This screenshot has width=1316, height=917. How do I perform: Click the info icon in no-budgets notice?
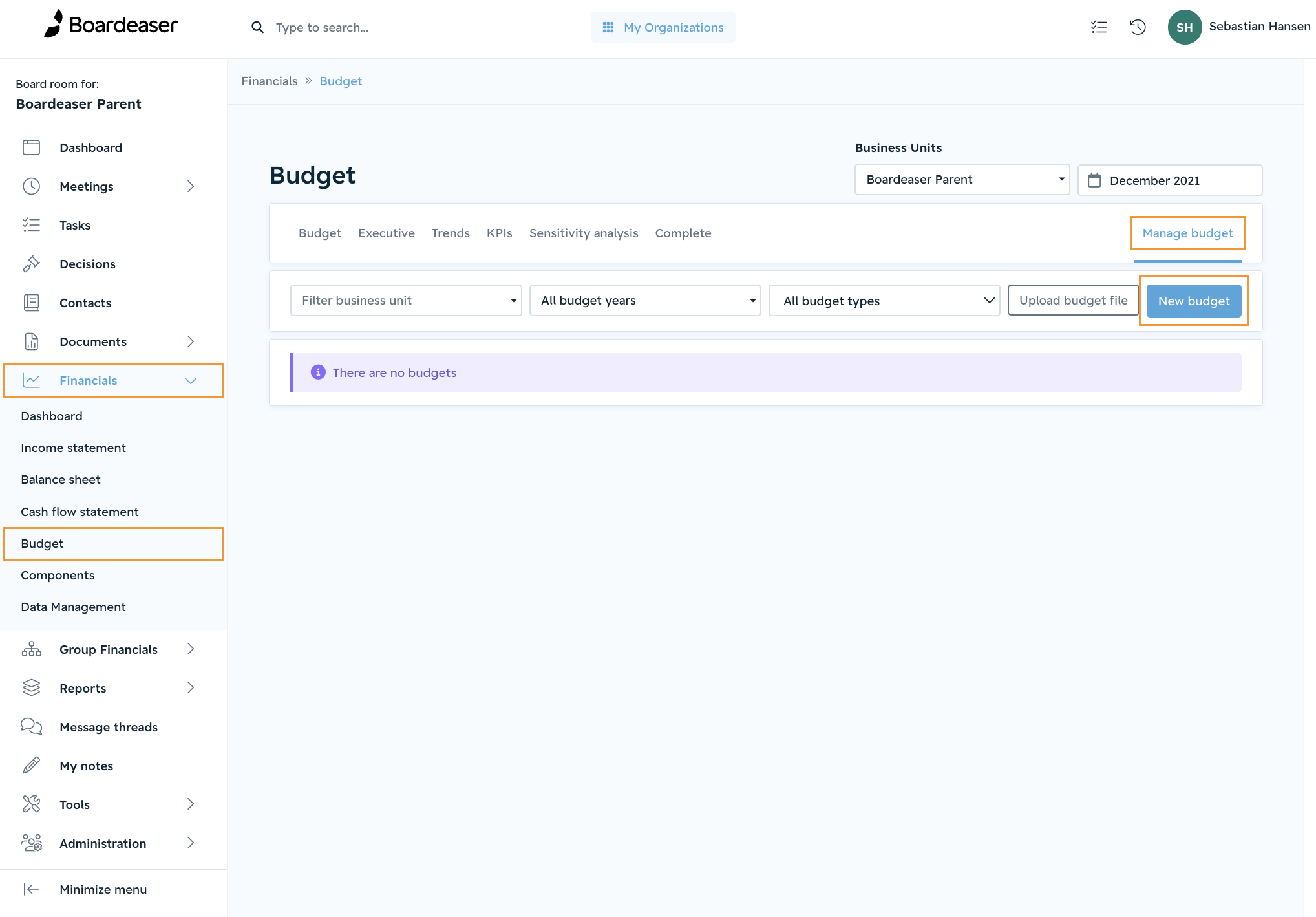(x=318, y=372)
